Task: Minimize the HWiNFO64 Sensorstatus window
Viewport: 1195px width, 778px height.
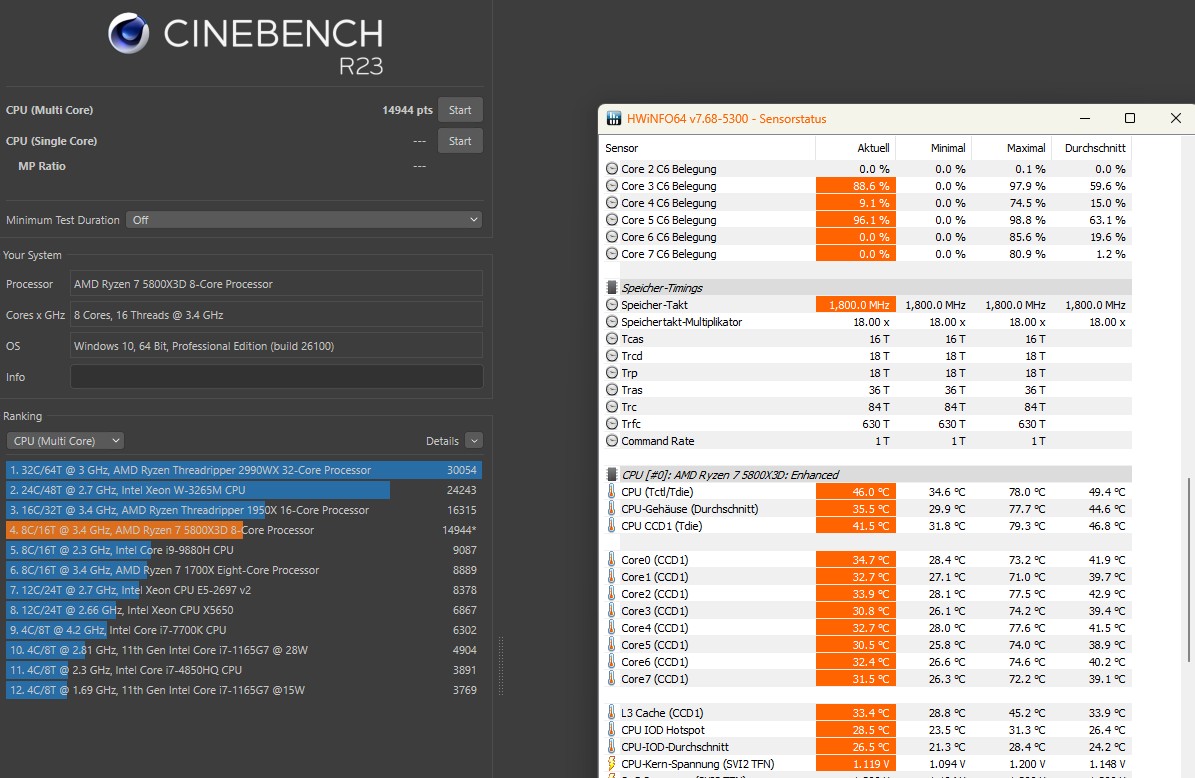Action: click(1084, 118)
